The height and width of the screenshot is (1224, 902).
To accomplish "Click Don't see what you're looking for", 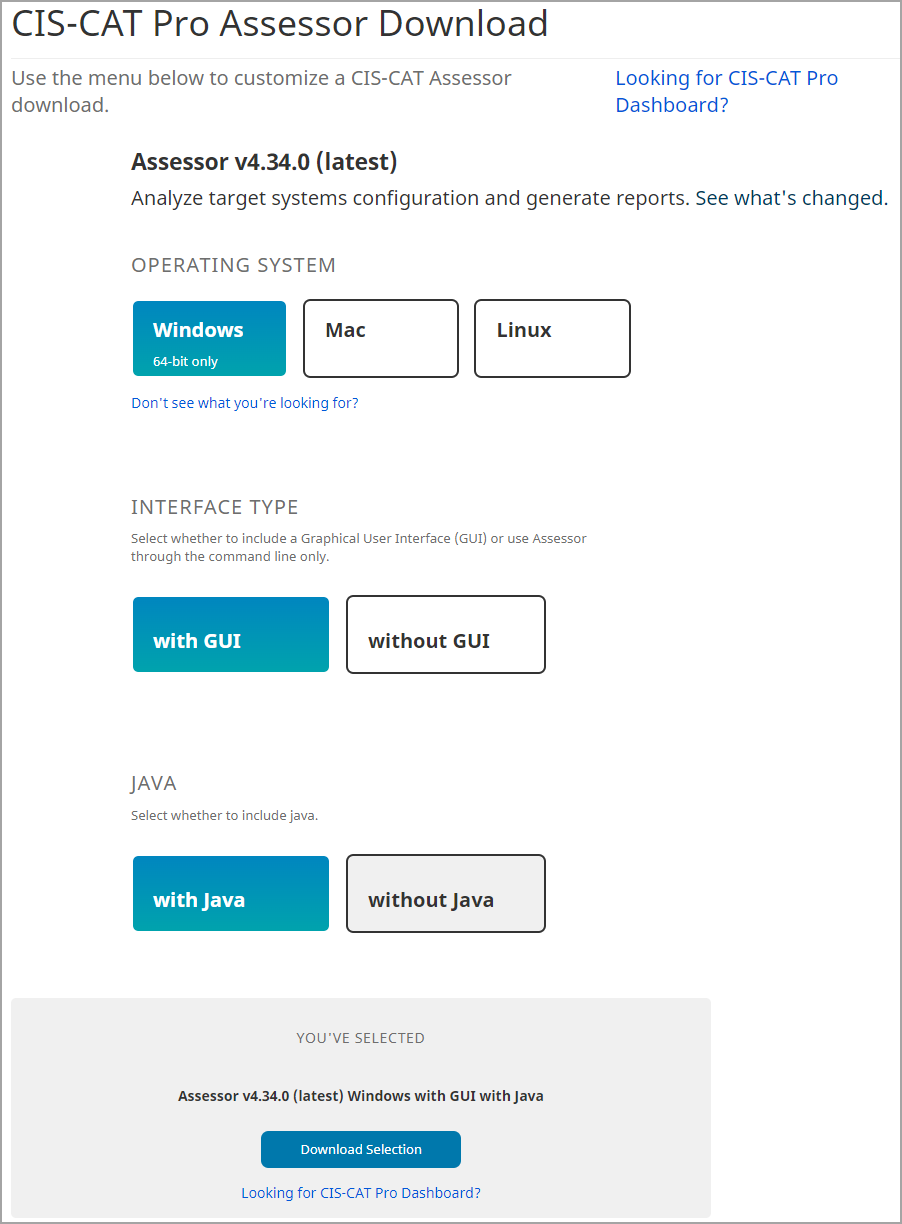I will (244, 402).
